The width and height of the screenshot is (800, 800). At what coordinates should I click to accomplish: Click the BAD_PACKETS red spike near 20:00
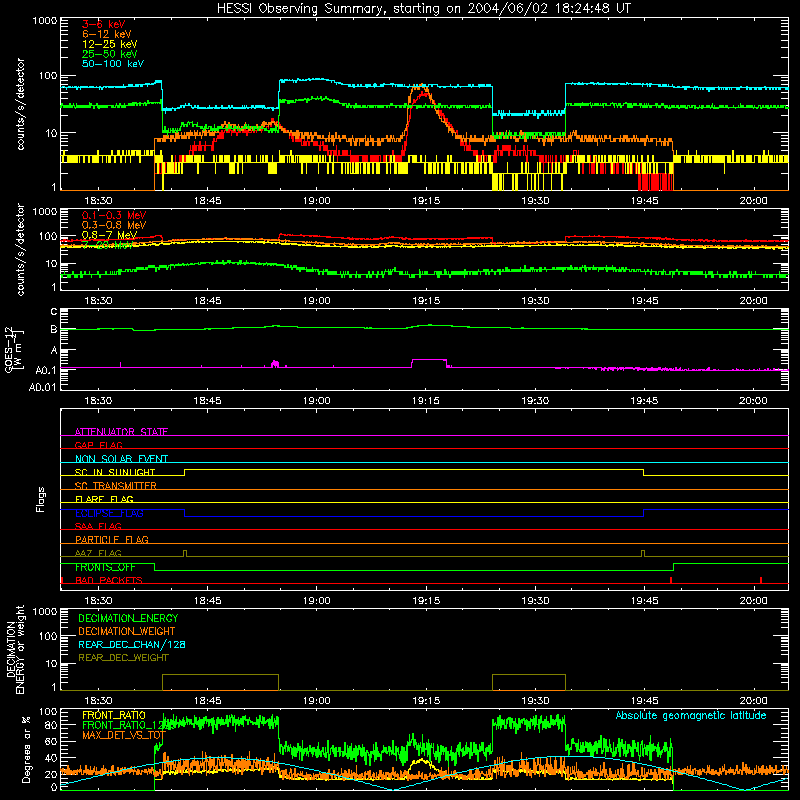(x=761, y=580)
